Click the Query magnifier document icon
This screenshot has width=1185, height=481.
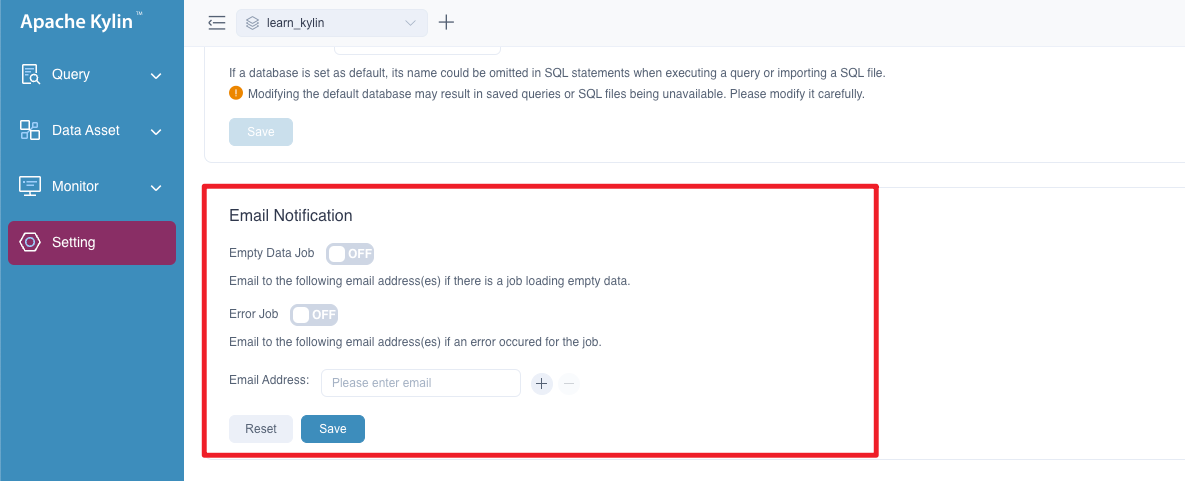tap(30, 75)
